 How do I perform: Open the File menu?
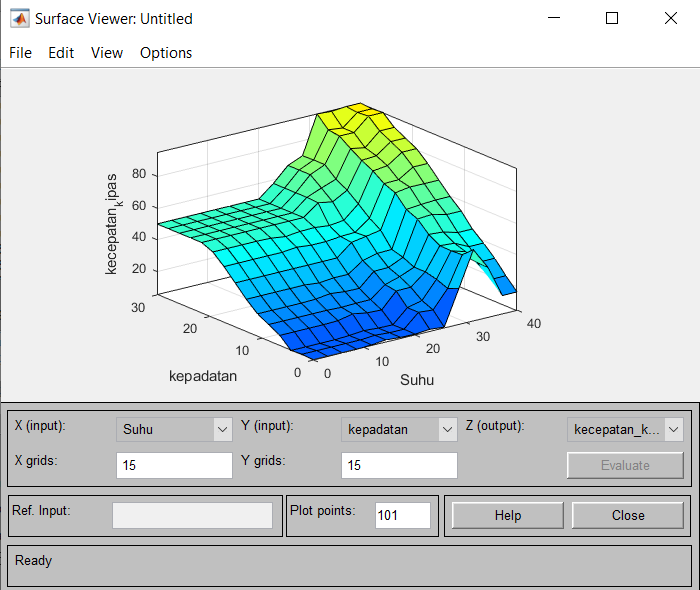tap(21, 53)
